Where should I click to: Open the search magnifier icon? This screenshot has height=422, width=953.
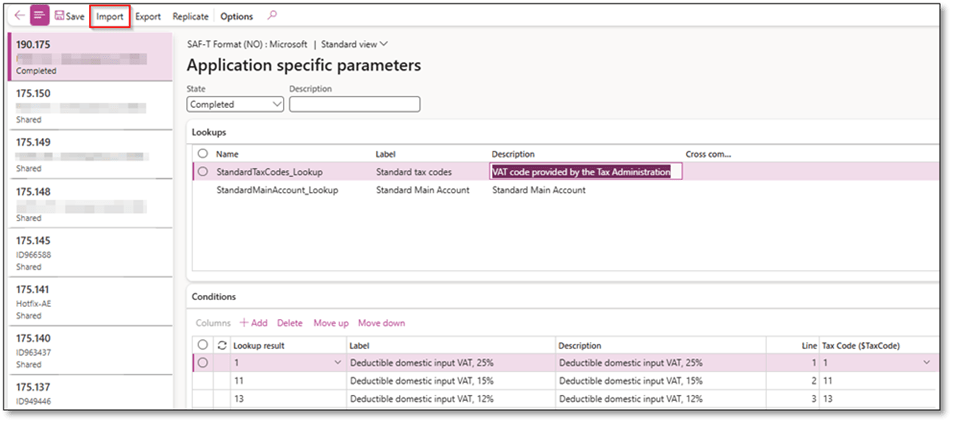click(272, 16)
